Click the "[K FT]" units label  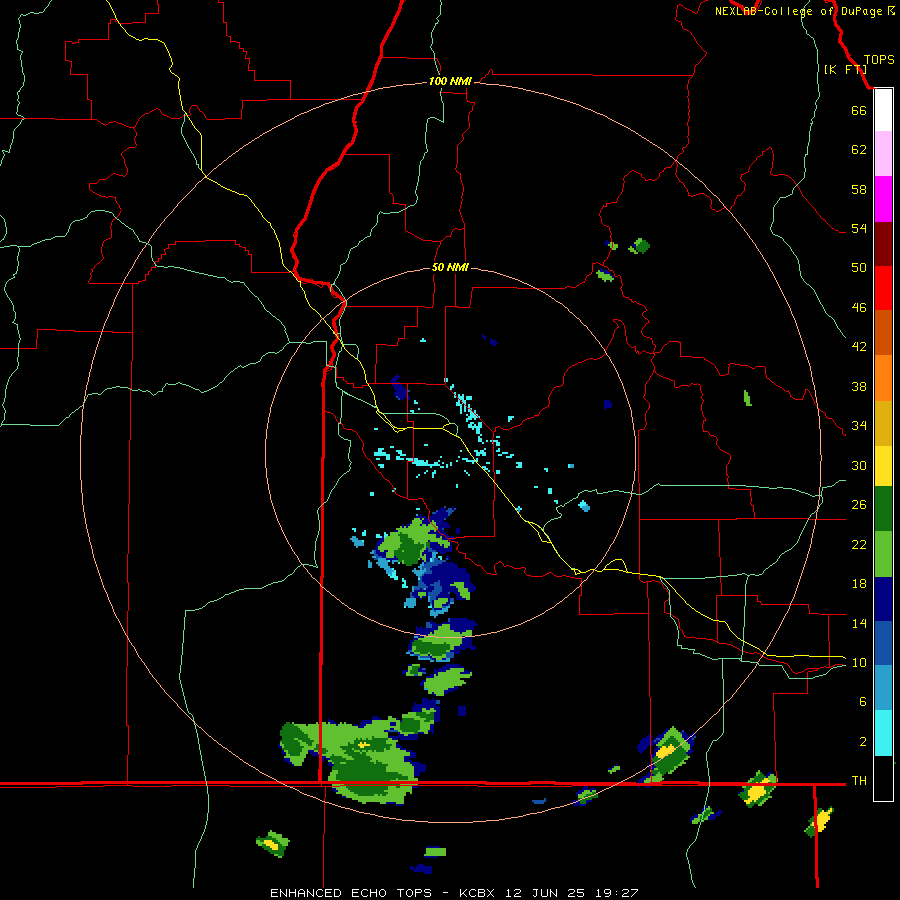pos(845,69)
